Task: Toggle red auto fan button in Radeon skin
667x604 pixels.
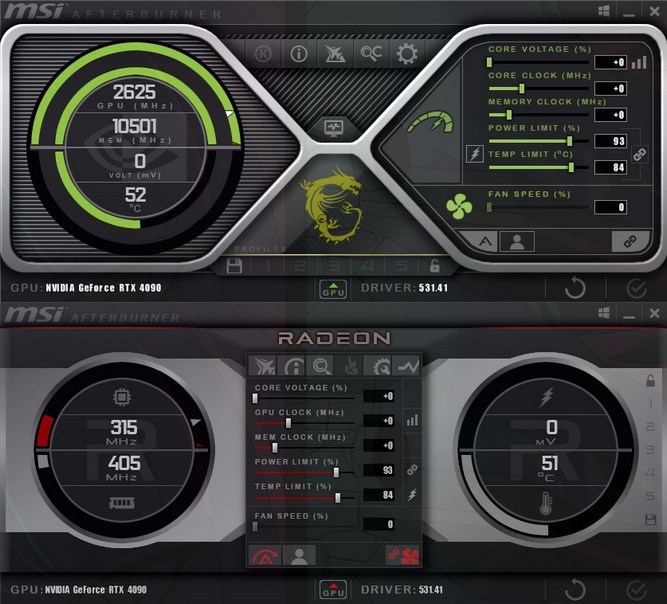Action: point(264,556)
